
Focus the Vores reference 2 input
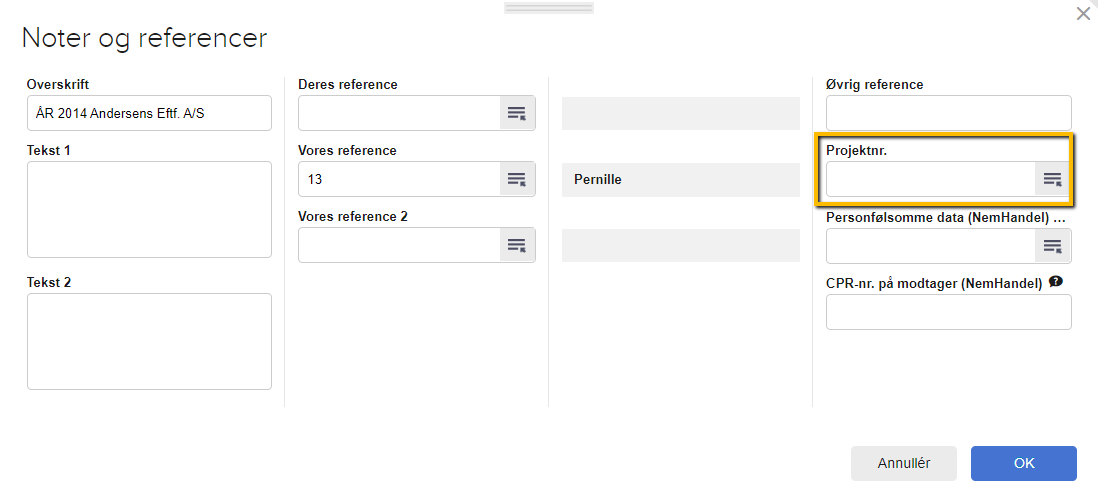click(399, 245)
